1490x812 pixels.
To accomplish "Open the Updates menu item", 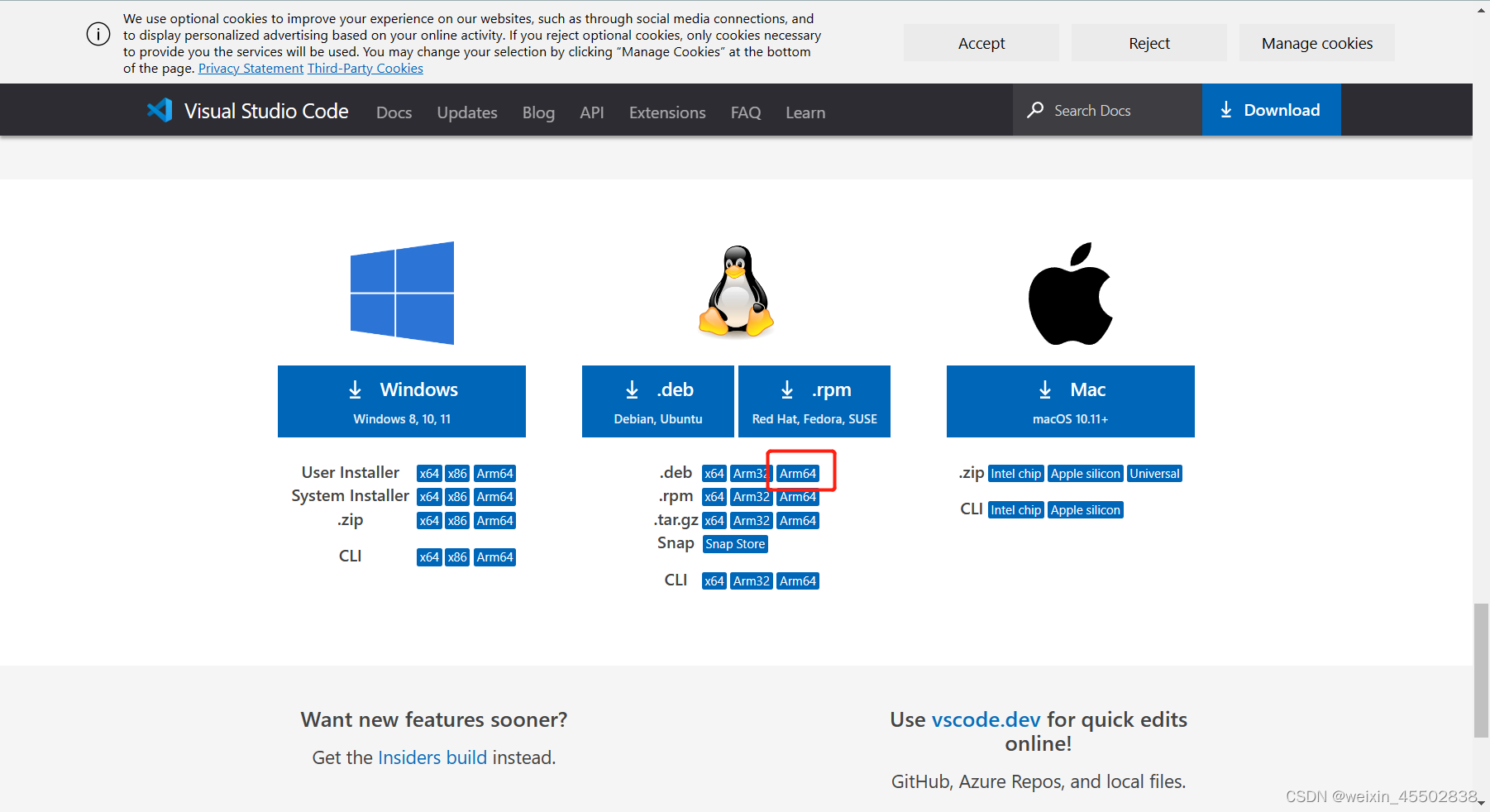I will (467, 112).
